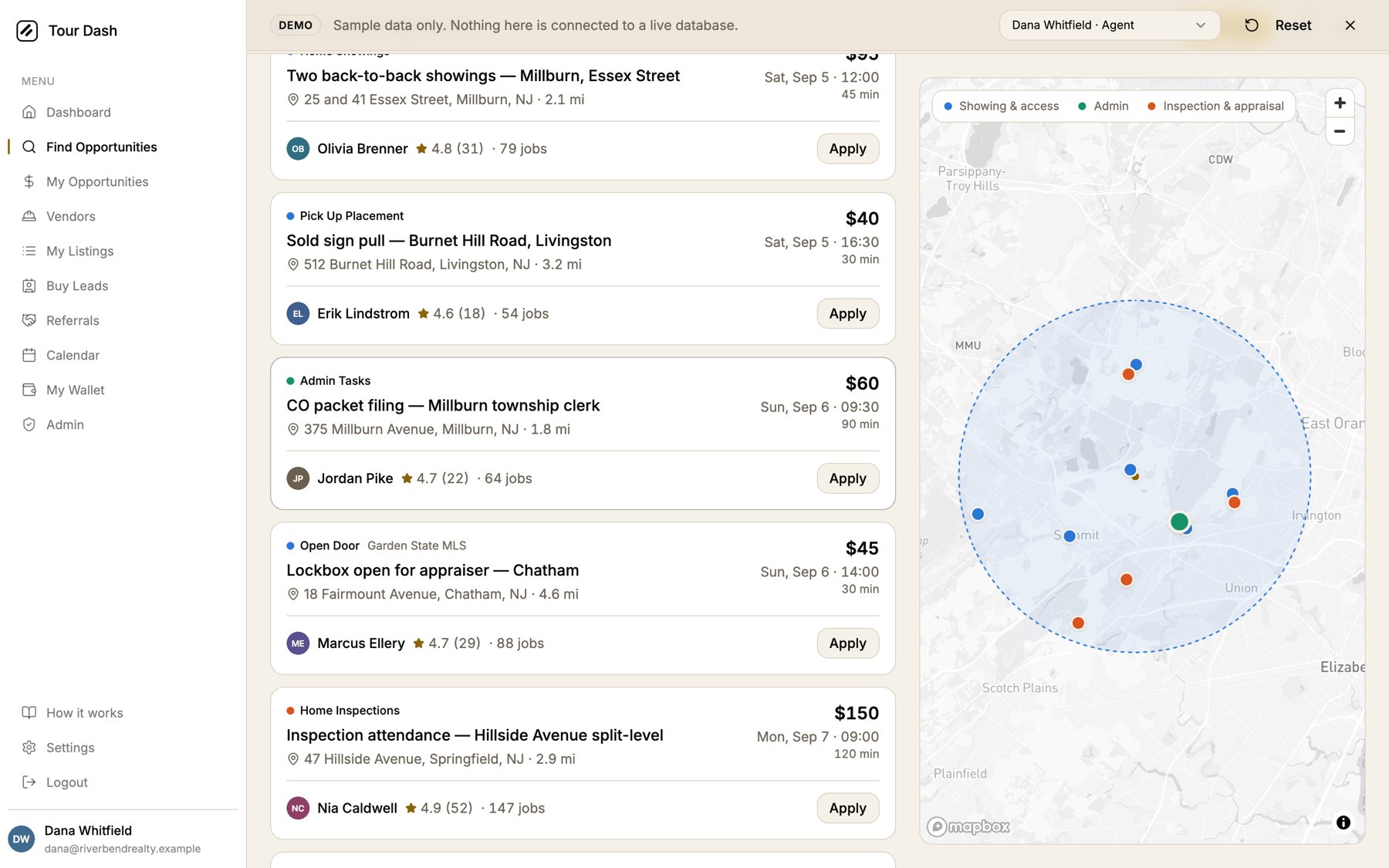The image size is (1389, 868).
Task: Apply to the CO packet filing task
Action: [x=847, y=478]
